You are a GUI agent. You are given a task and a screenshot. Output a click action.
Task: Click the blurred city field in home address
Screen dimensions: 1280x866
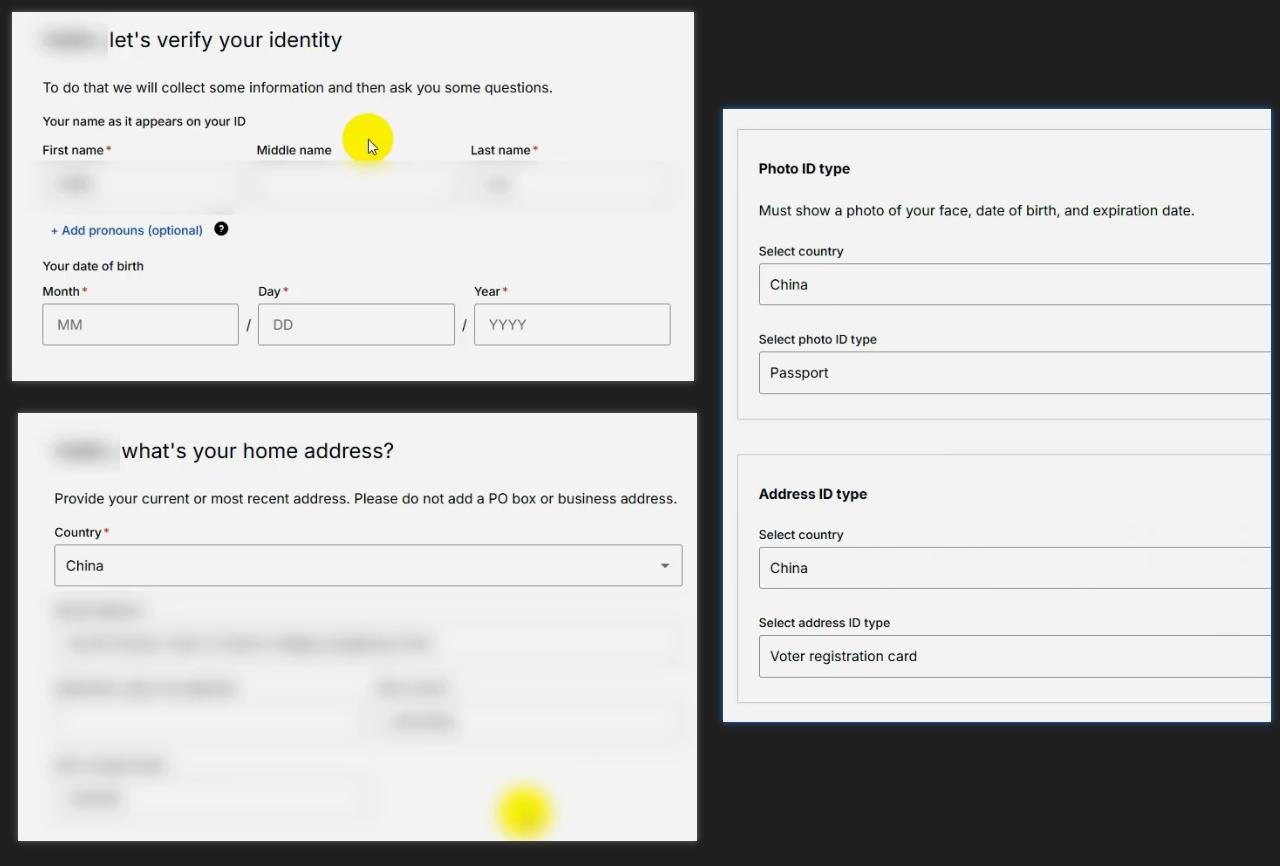528,721
